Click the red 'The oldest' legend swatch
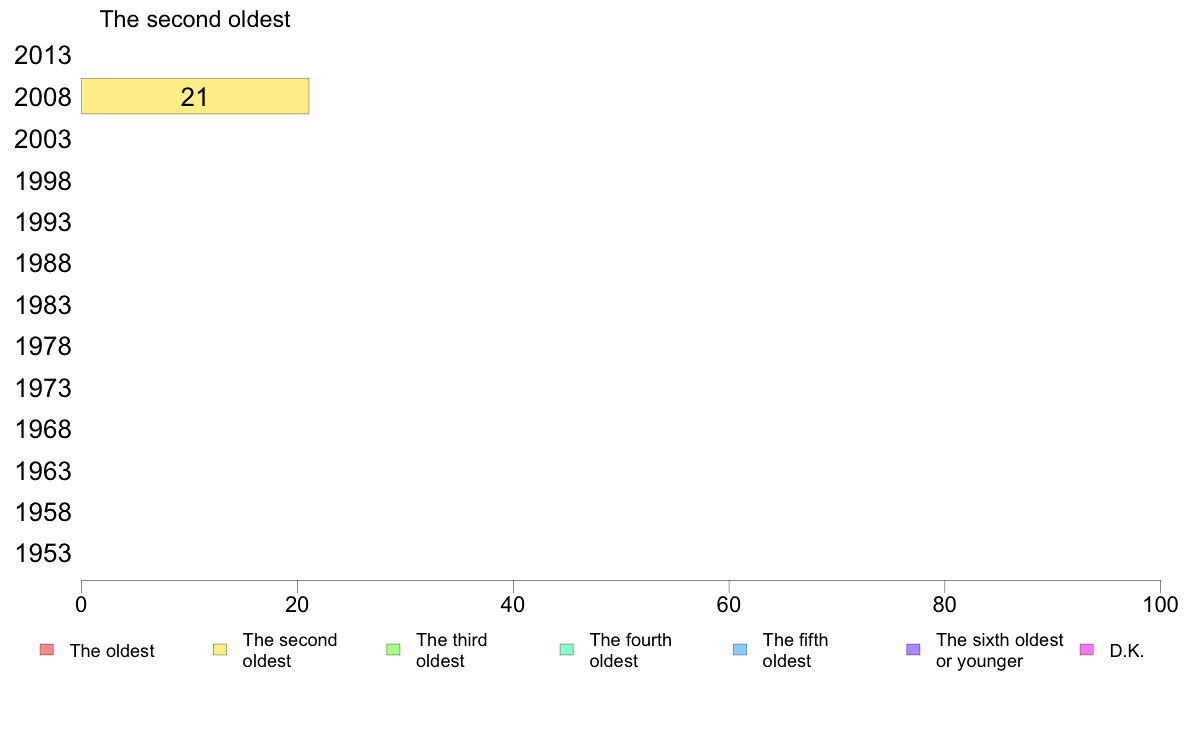1188x736 pixels. point(46,650)
